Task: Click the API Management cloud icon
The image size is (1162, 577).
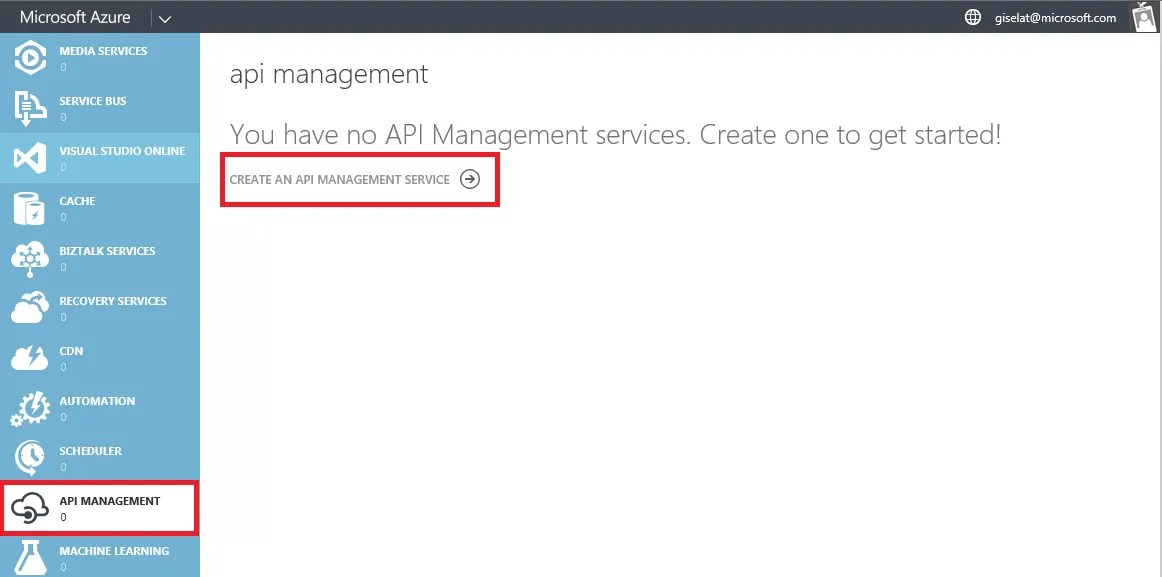Action: pos(30,509)
